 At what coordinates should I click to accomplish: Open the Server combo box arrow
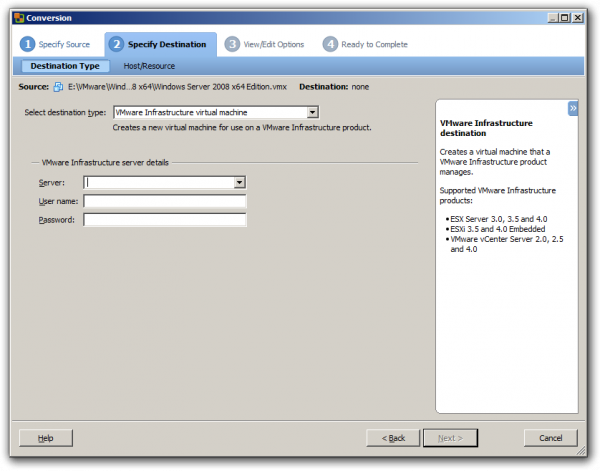(x=240, y=183)
